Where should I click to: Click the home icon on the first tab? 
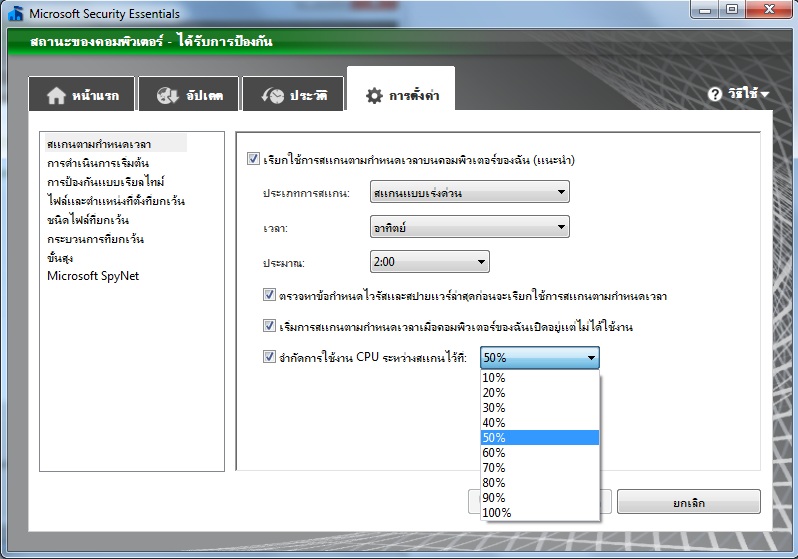(56, 95)
